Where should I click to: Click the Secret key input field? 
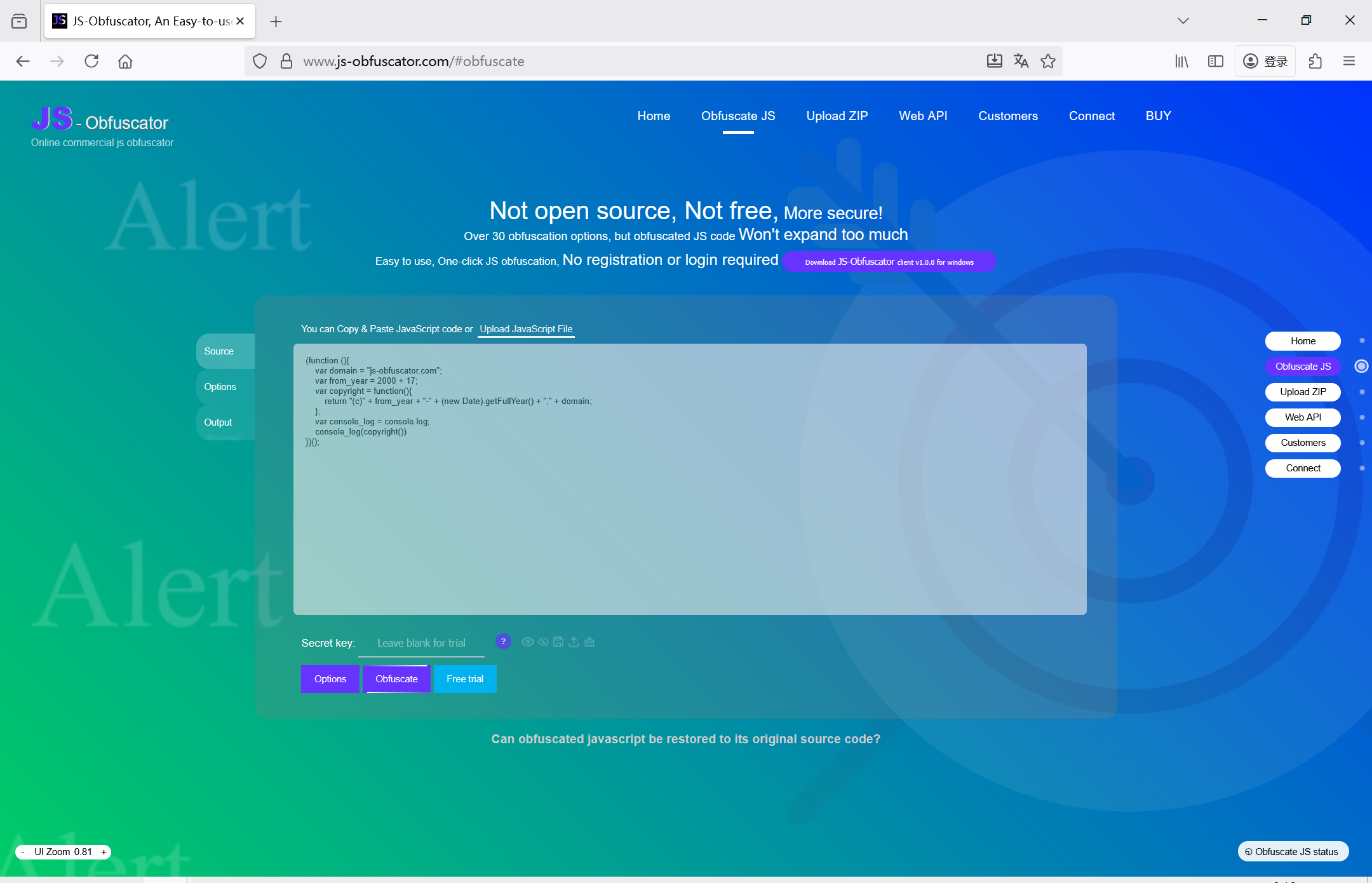(421, 643)
